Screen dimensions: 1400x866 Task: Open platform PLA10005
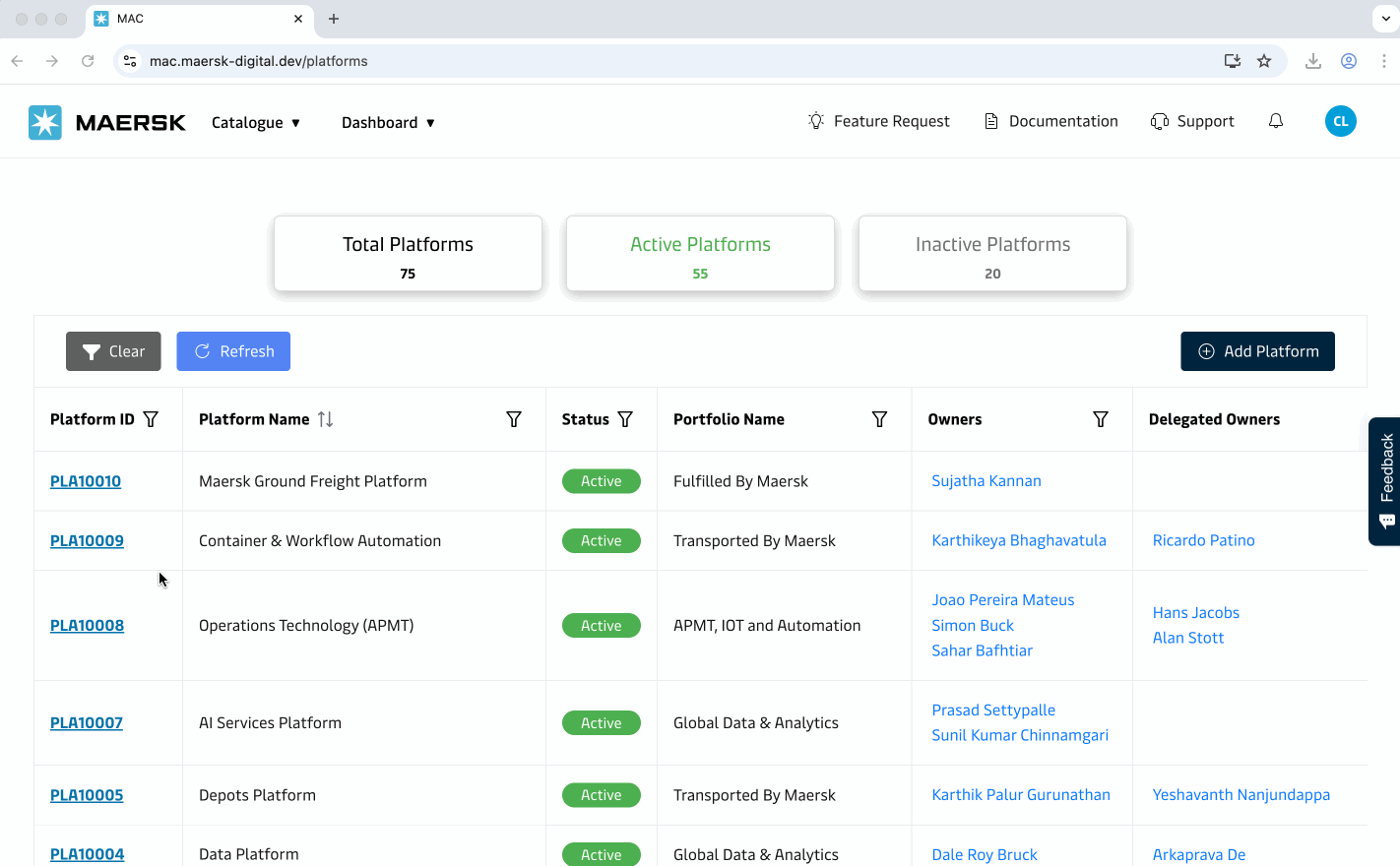87,795
